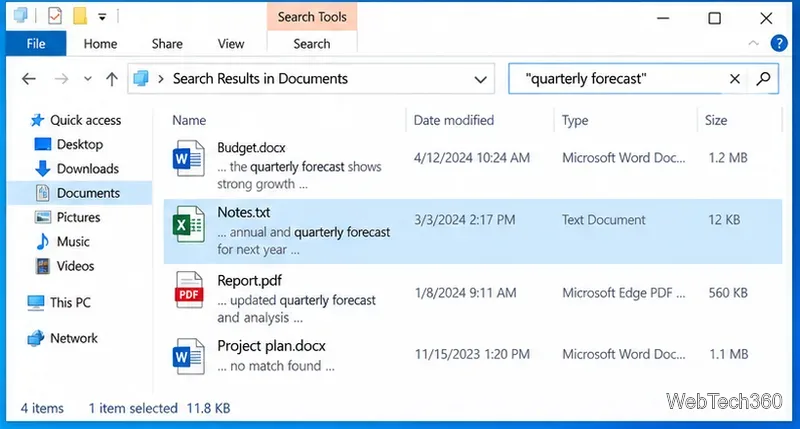Maximize the File Explorer window
This screenshot has height=429, width=800.
(x=714, y=18)
